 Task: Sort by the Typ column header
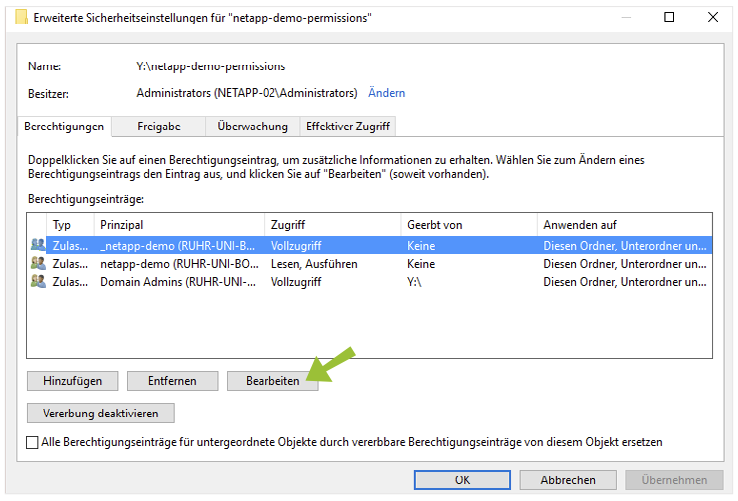71,225
